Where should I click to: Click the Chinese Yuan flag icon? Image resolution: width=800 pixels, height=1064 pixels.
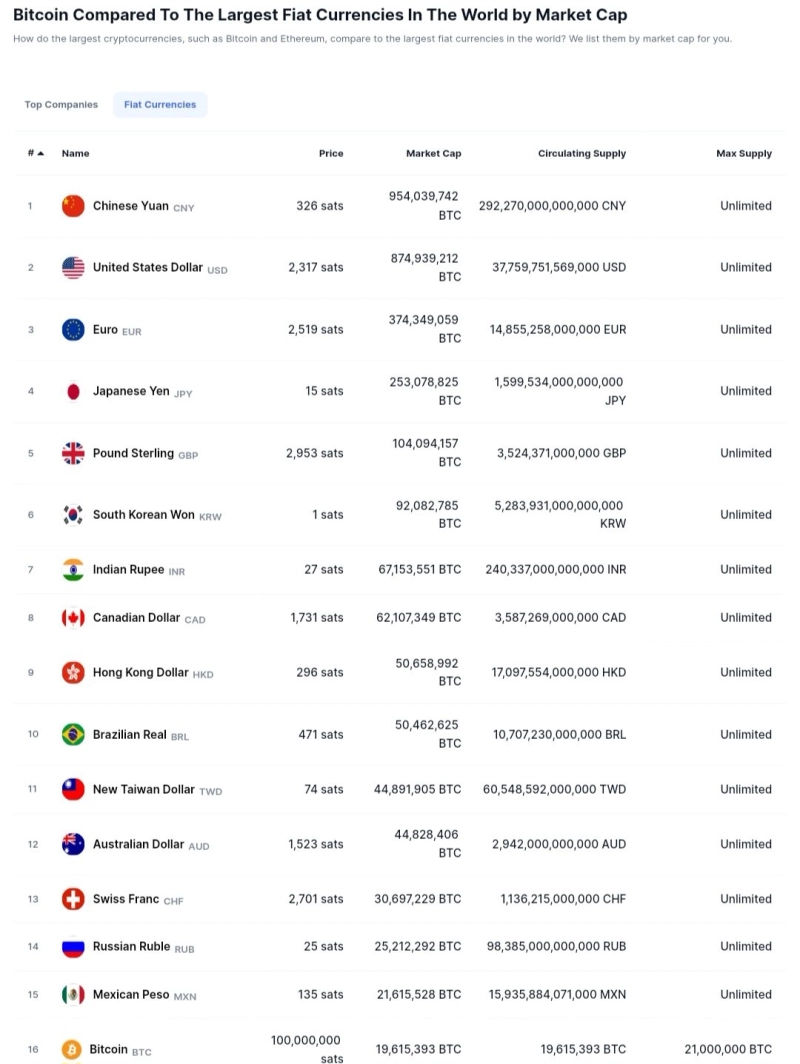click(73, 206)
